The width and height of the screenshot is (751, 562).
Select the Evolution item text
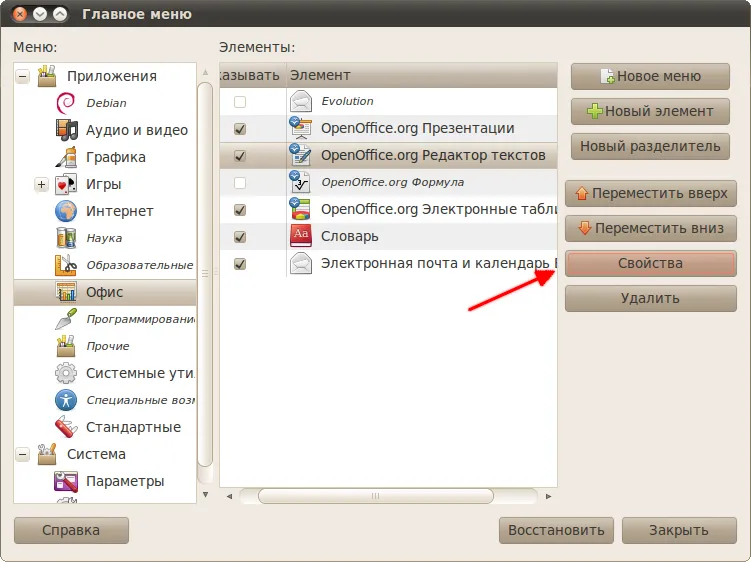coord(347,102)
